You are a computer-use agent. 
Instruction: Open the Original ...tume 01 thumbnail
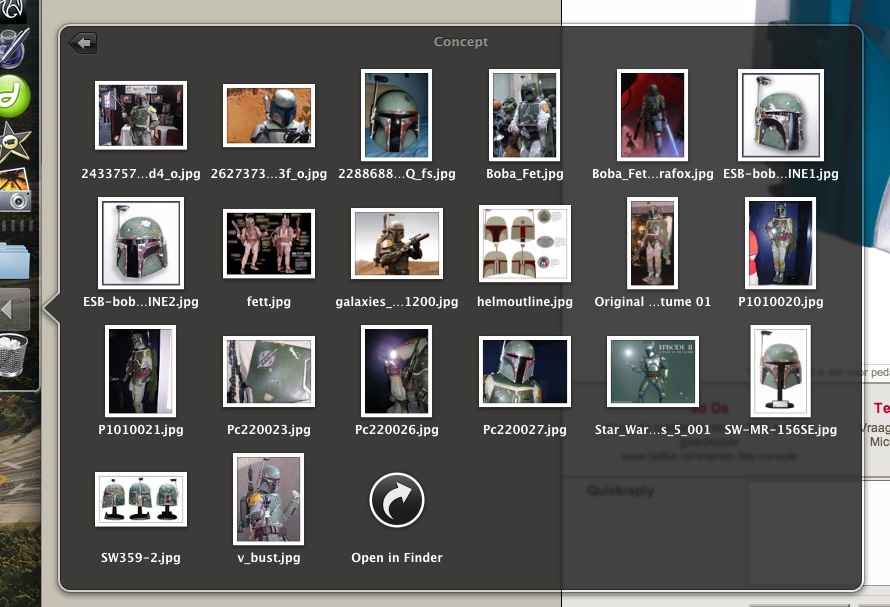click(x=653, y=243)
